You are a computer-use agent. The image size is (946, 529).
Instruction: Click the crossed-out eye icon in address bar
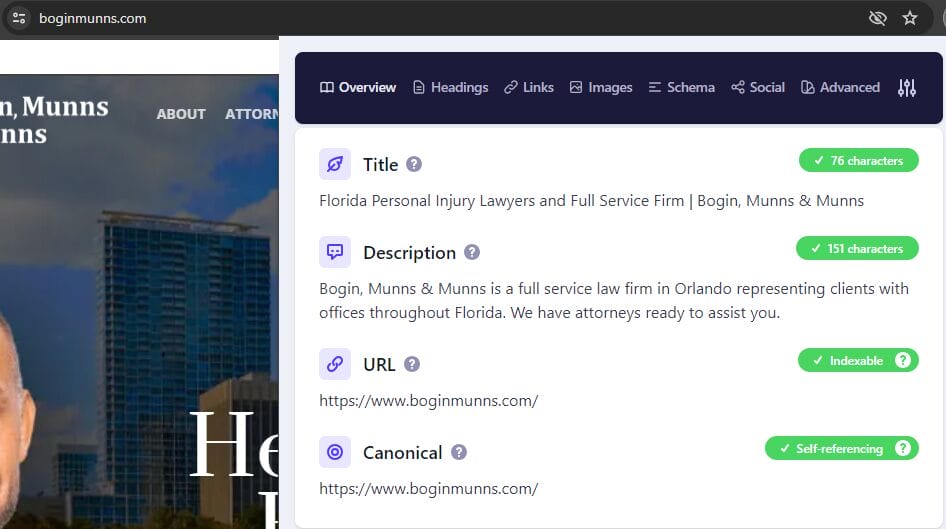pos(877,18)
